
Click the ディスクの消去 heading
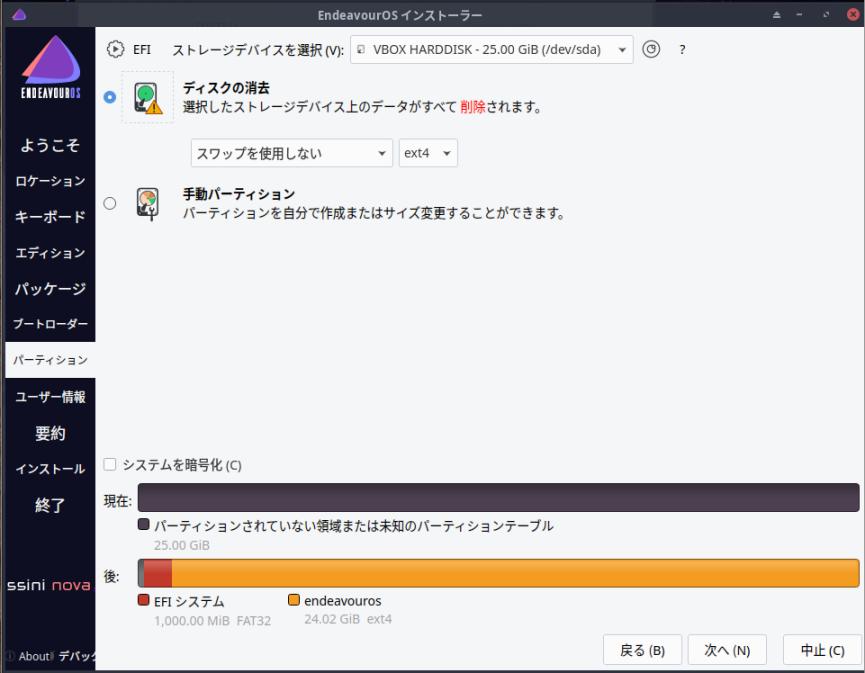pos(226,88)
